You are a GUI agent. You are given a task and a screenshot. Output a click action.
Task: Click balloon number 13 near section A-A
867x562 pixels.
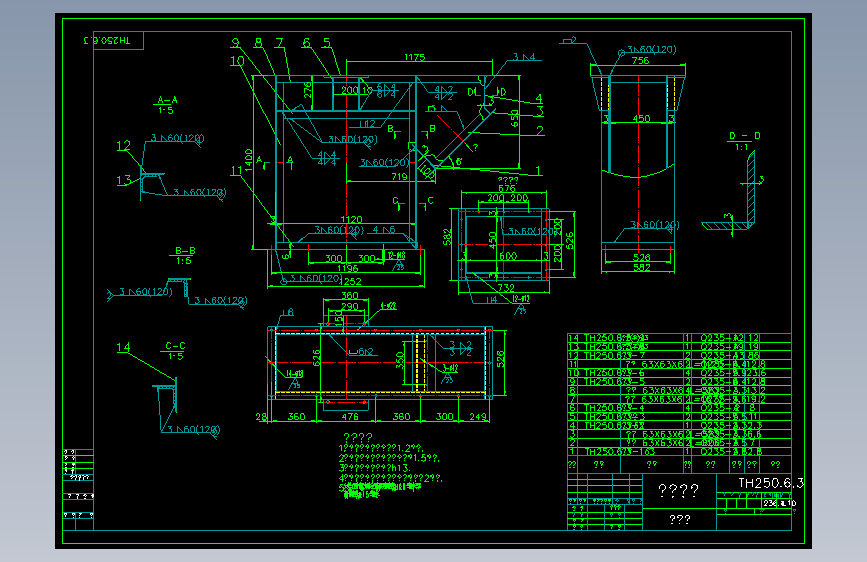(x=124, y=180)
